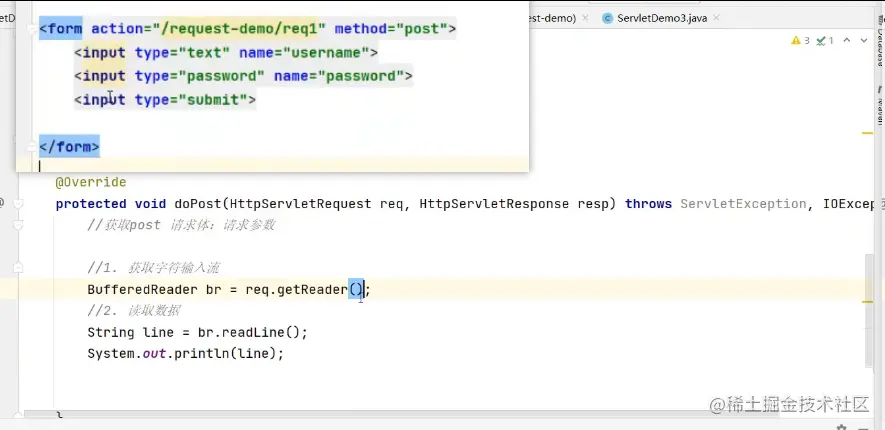Click the println method call
885x430 pixels.
[x=201, y=354]
